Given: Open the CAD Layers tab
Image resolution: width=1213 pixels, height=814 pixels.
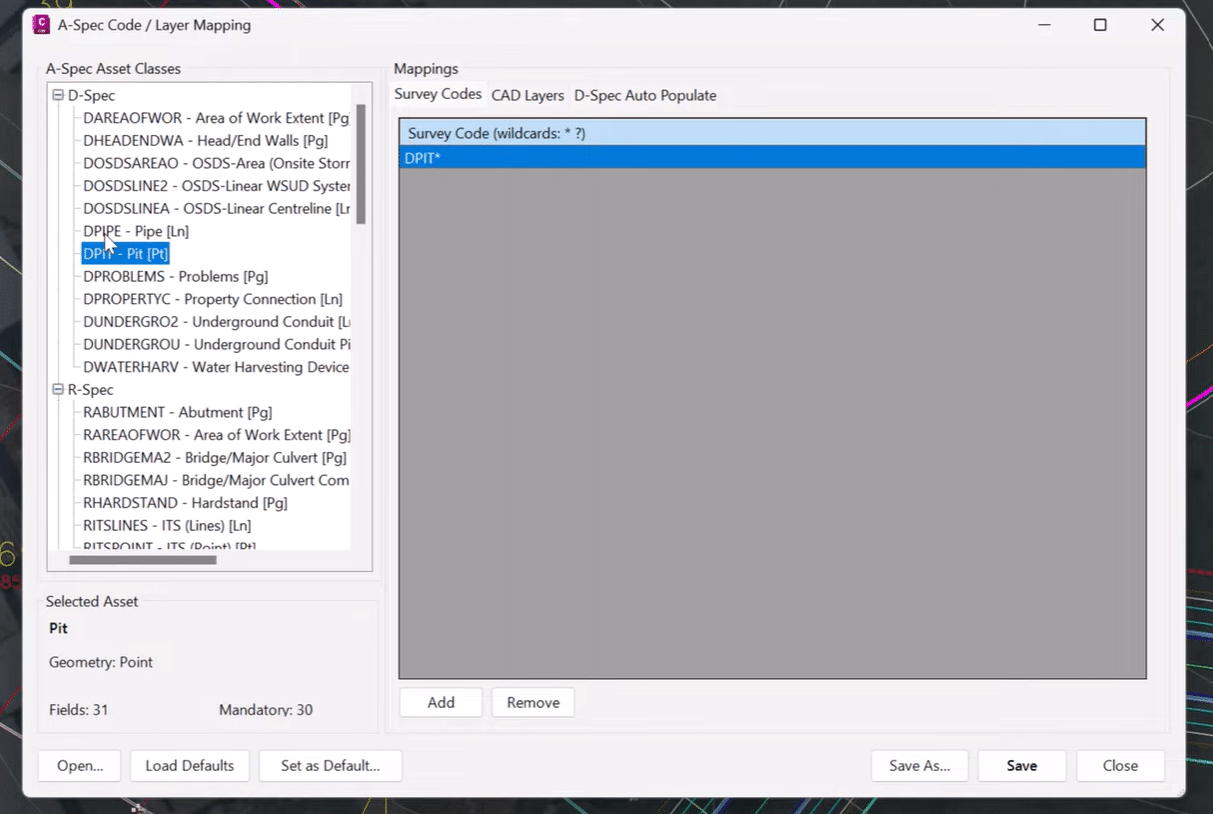Looking at the screenshot, I should 528,96.
